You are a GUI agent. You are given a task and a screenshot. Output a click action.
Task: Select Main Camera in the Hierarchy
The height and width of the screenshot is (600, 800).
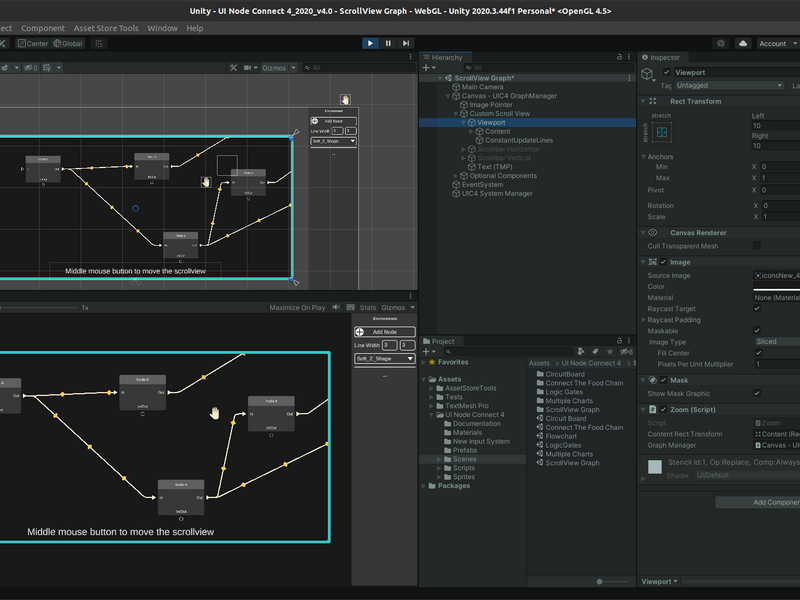(482, 87)
